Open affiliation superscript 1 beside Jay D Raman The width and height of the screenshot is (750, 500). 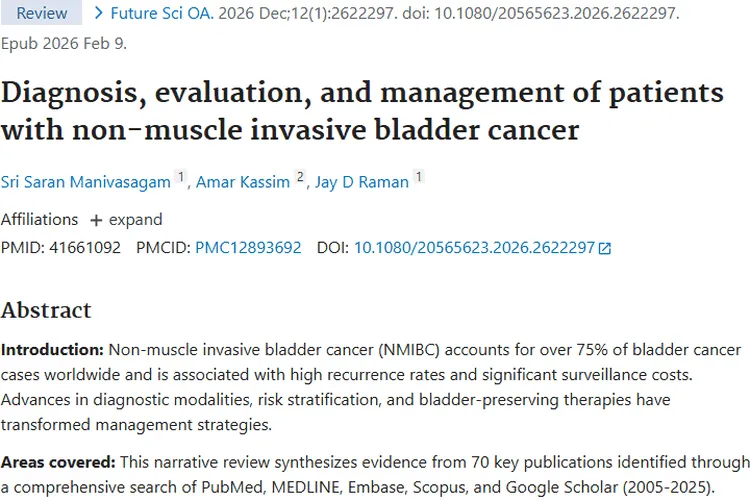418,178
